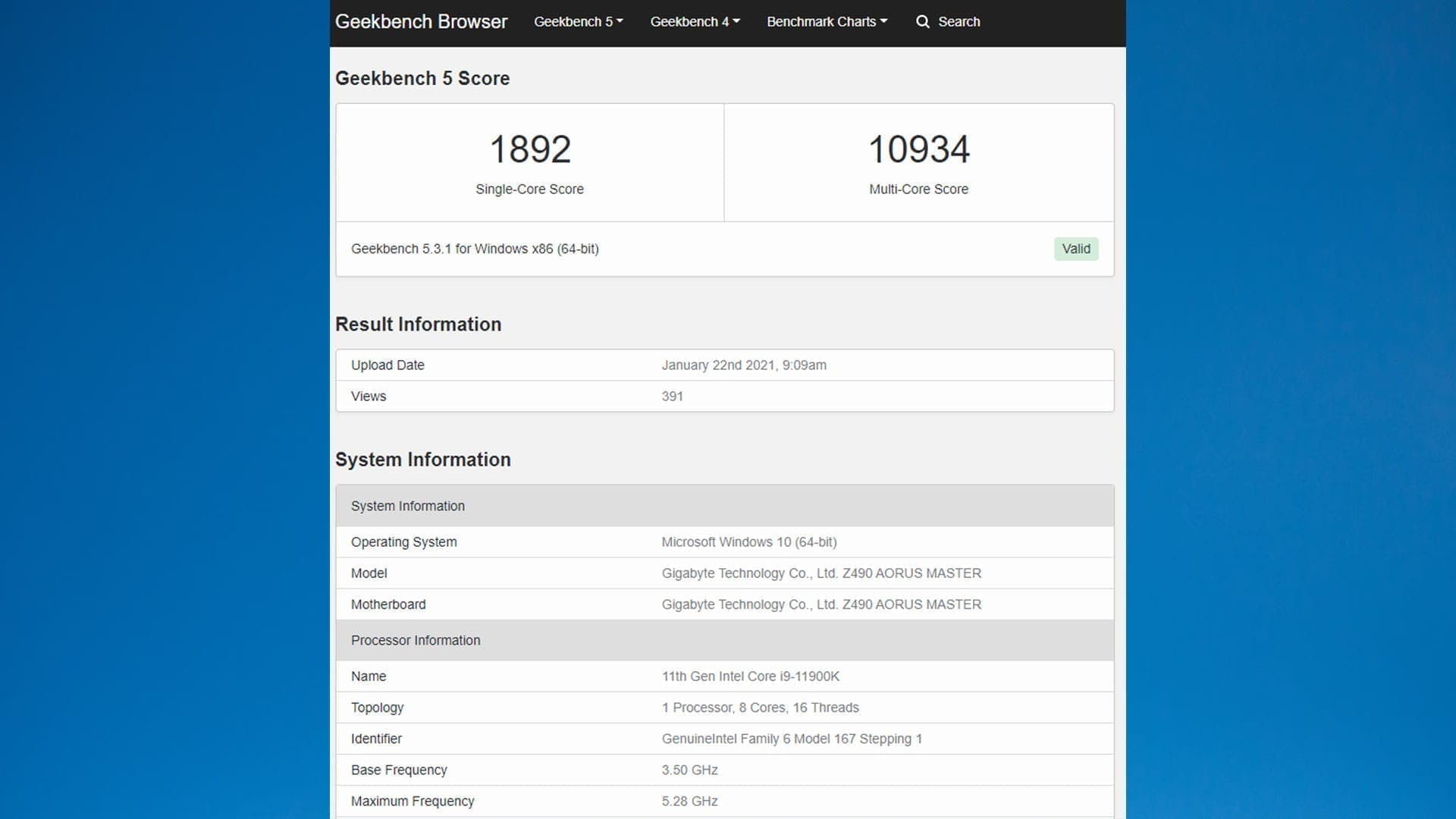Select the Model Z490 AORUS MASTER text
The width and height of the screenshot is (1456, 819).
(x=821, y=573)
